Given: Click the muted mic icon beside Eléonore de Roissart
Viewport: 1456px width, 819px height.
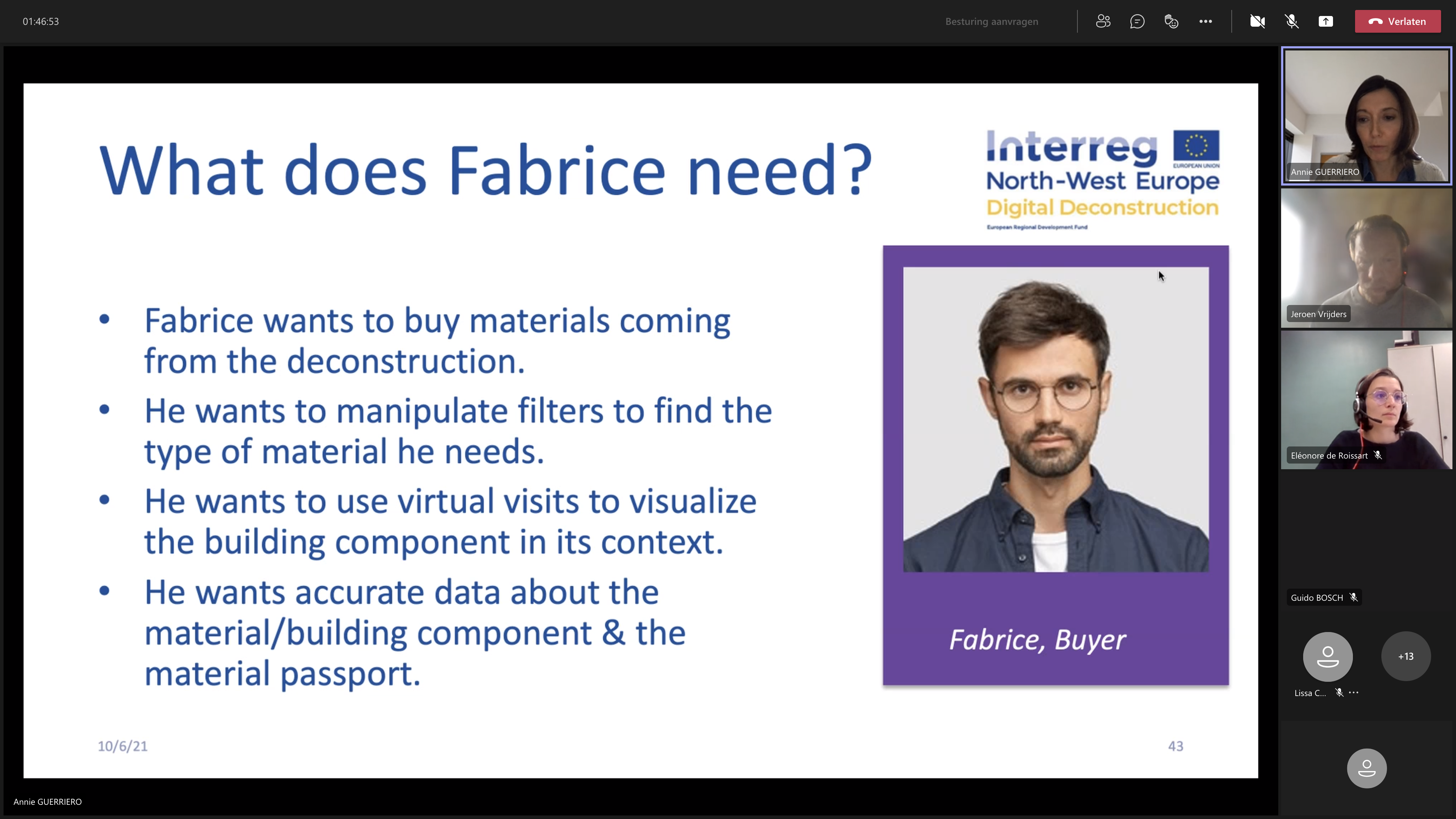Looking at the screenshot, I should tap(1378, 455).
